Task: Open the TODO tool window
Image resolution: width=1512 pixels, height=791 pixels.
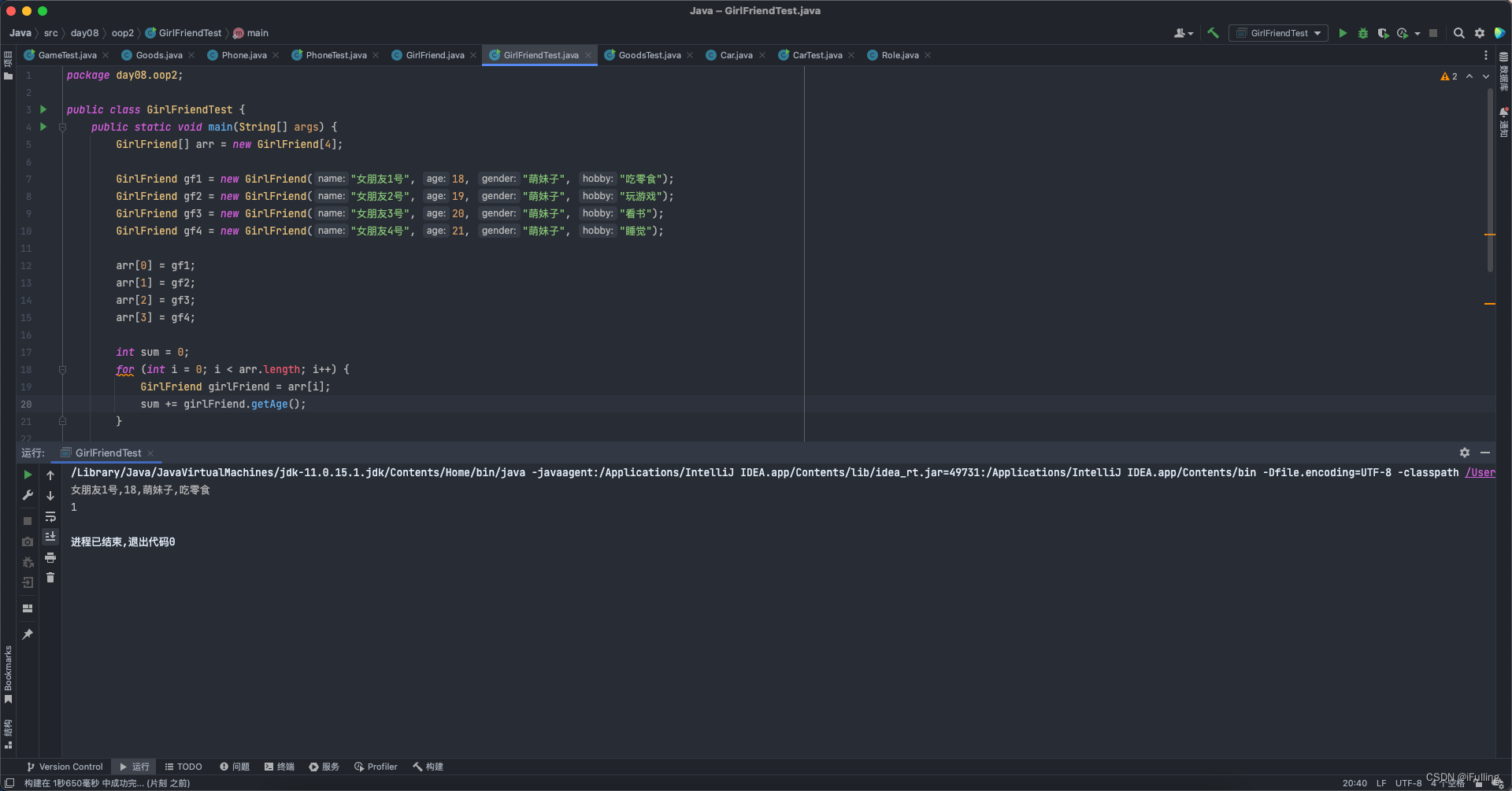Action: [183, 767]
